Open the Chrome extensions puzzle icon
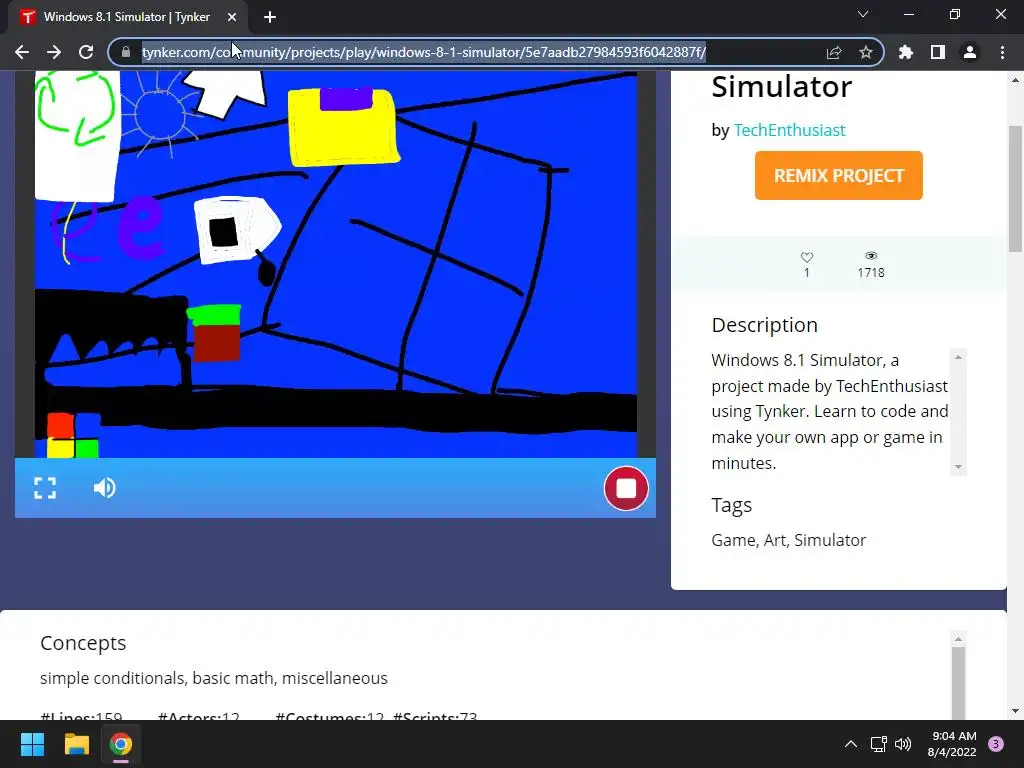1024x768 pixels. click(906, 52)
